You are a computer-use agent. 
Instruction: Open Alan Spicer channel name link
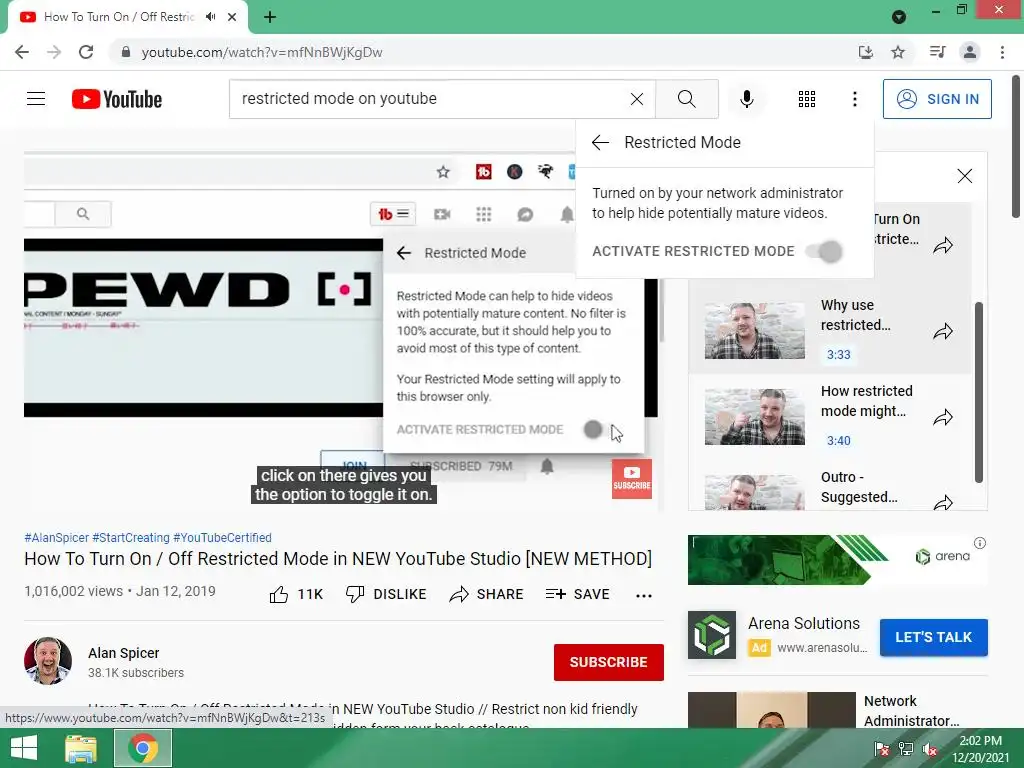pyautogui.click(x=123, y=653)
